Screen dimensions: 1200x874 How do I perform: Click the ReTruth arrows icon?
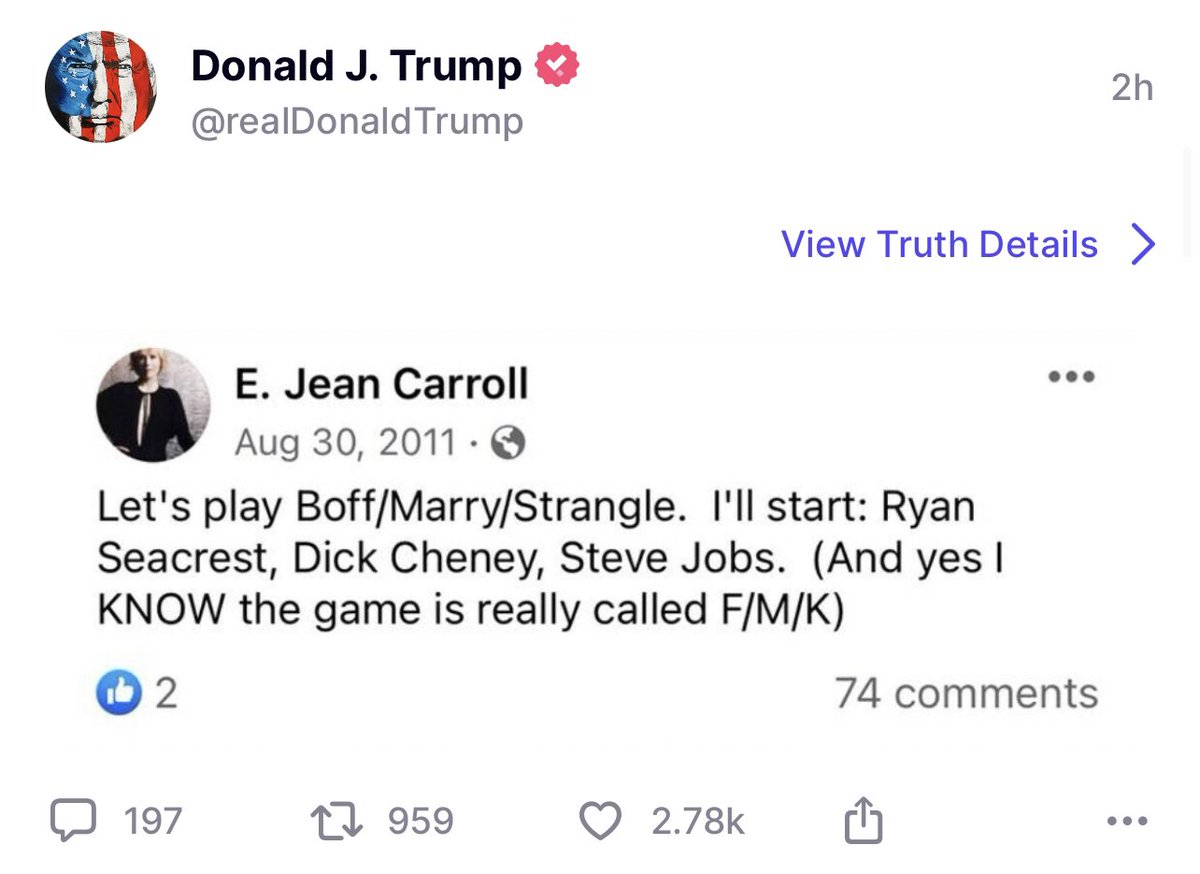339,821
